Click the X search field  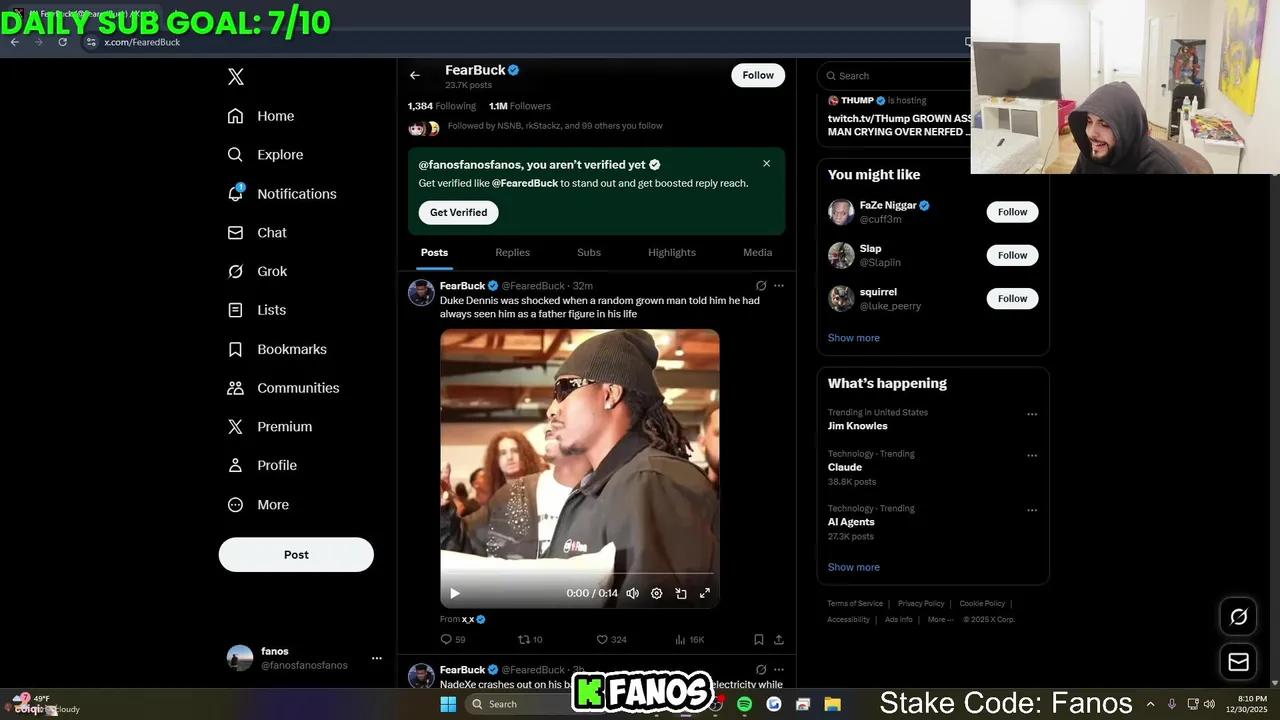click(x=895, y=76)
